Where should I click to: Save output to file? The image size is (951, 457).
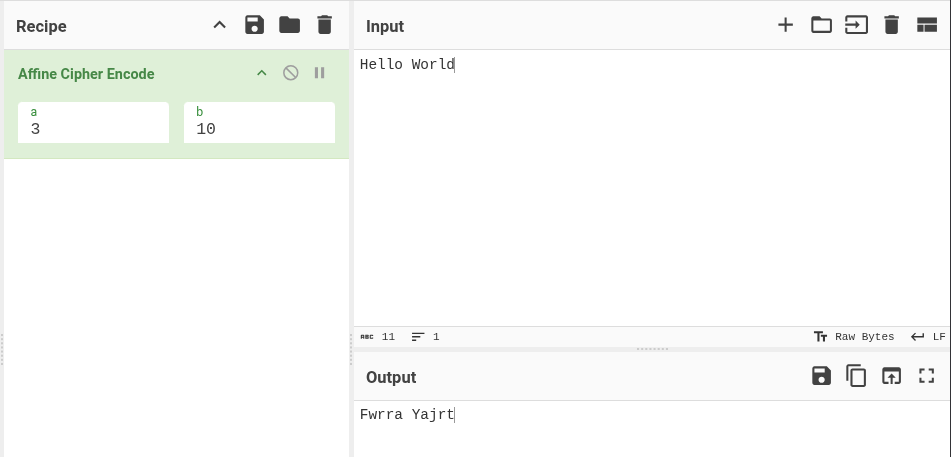click(x=821, y=376)
